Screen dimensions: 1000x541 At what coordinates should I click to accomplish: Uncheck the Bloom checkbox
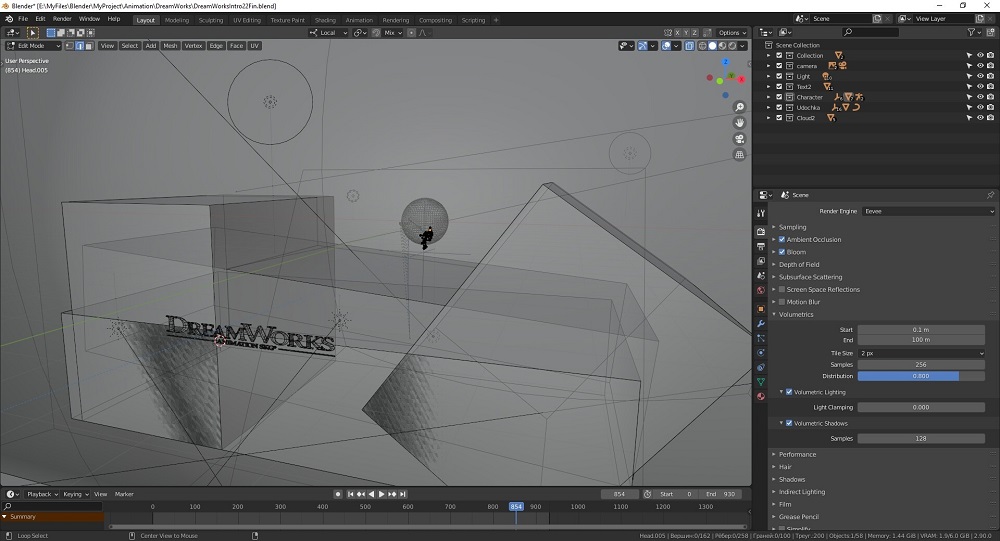pyautogui.click(x=782, y=252)
